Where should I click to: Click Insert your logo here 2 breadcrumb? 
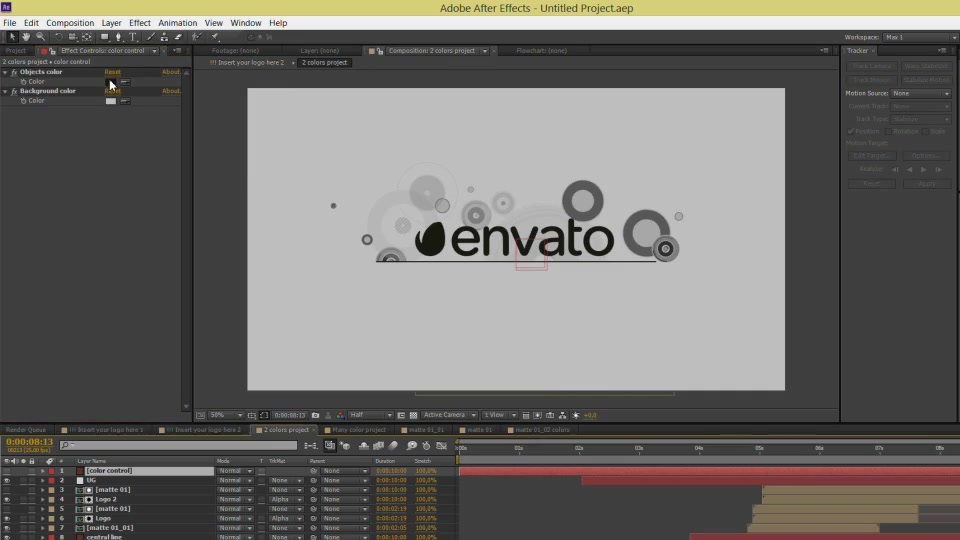tap(247, 62)
